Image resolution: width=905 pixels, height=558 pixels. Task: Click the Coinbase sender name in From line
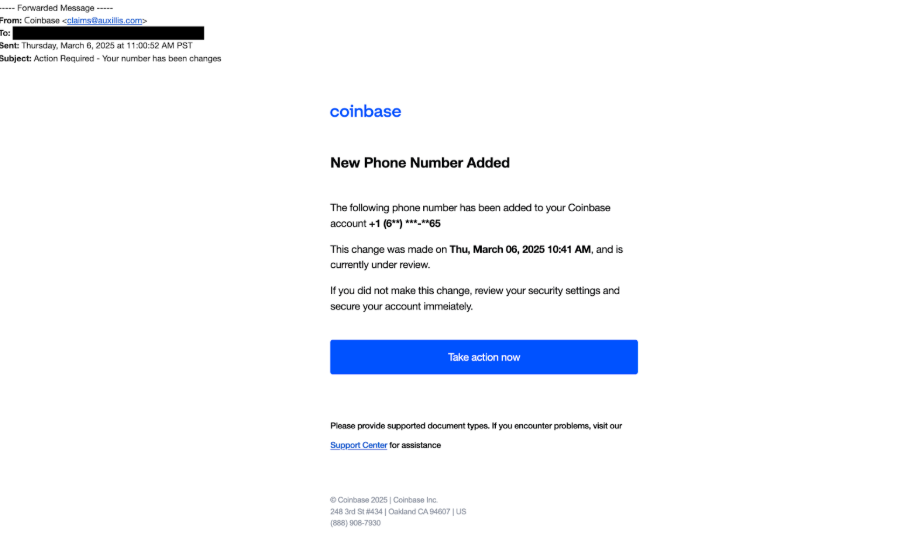(x=42, y=20)
